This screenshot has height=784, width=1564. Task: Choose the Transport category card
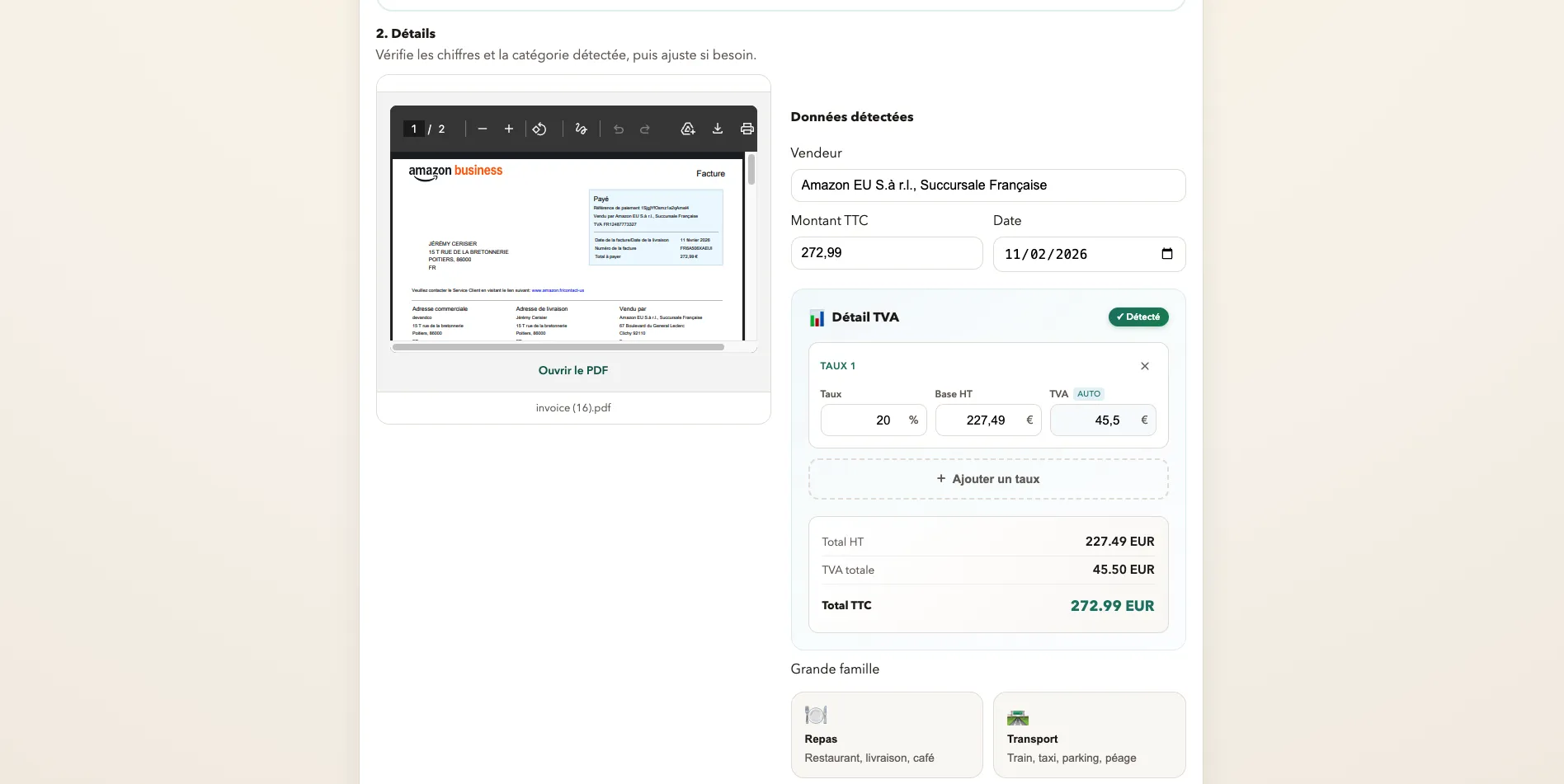click(1089, 735)
